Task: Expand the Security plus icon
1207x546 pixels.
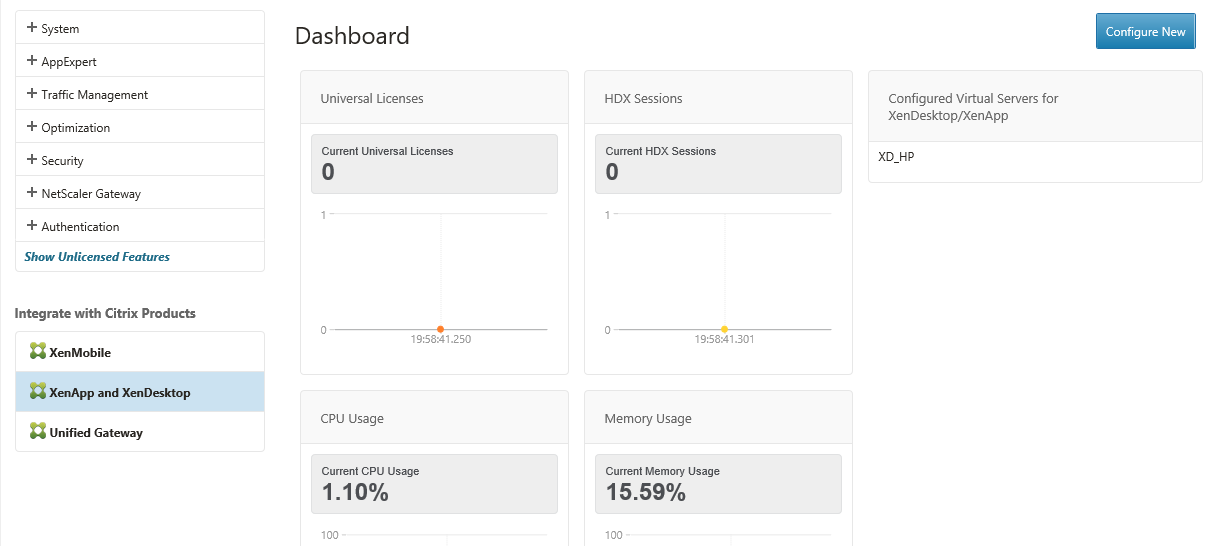Action: [x=32, y=160]
